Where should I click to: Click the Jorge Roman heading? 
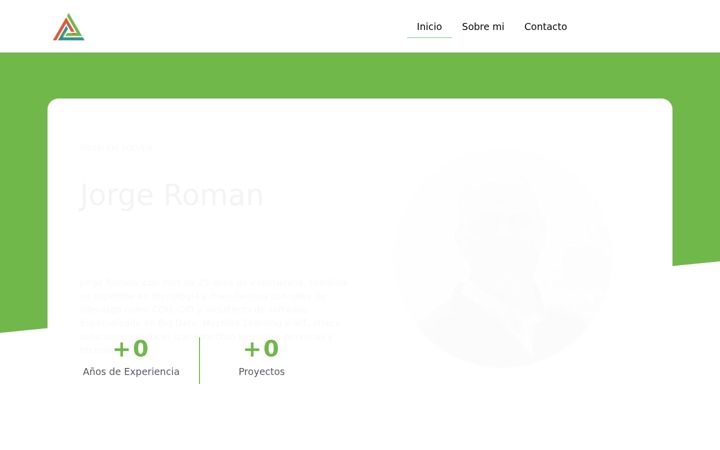pyautogui.click(x=171, y=196)
